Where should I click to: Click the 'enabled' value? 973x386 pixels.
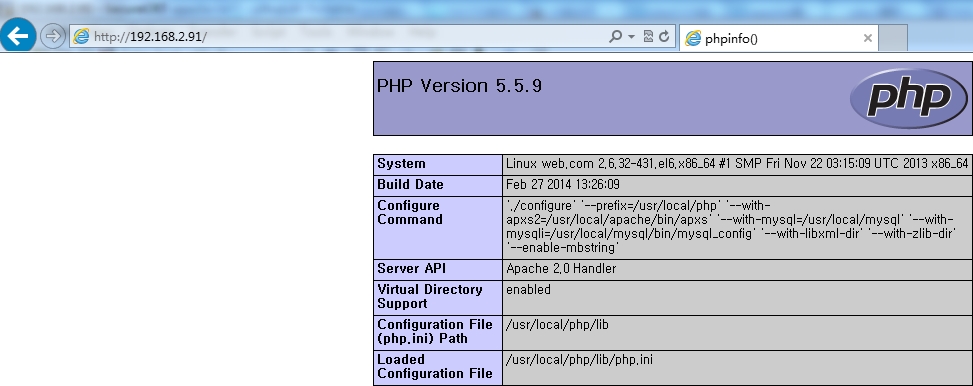[528, 290]
